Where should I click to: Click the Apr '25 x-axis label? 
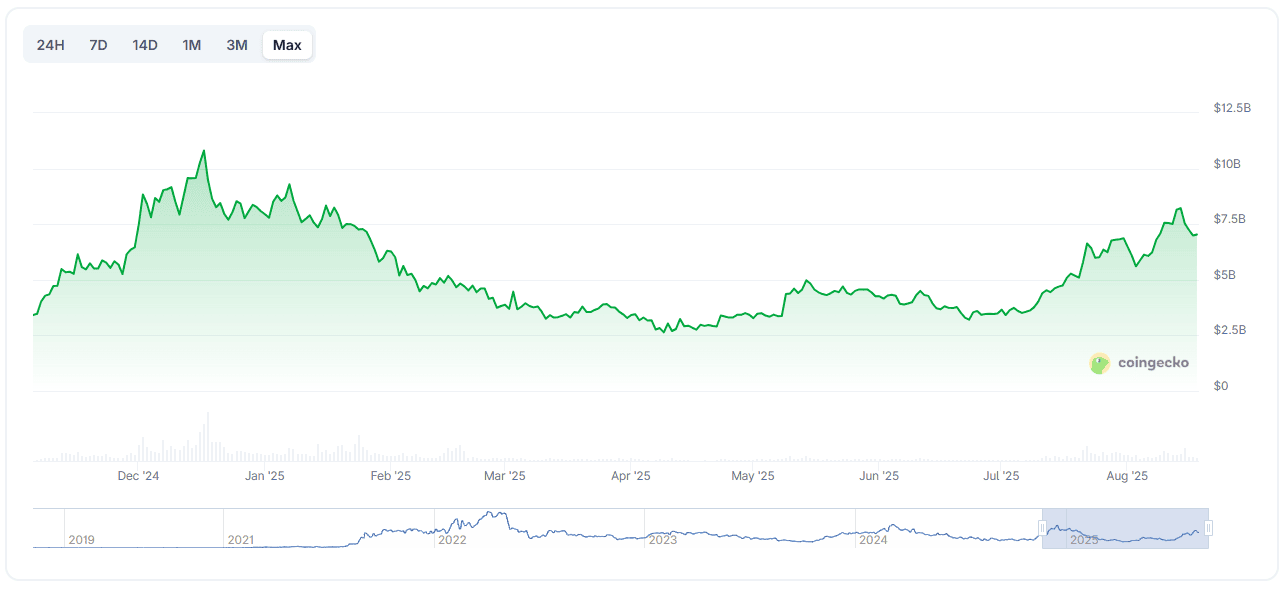(x=631, y=476)
